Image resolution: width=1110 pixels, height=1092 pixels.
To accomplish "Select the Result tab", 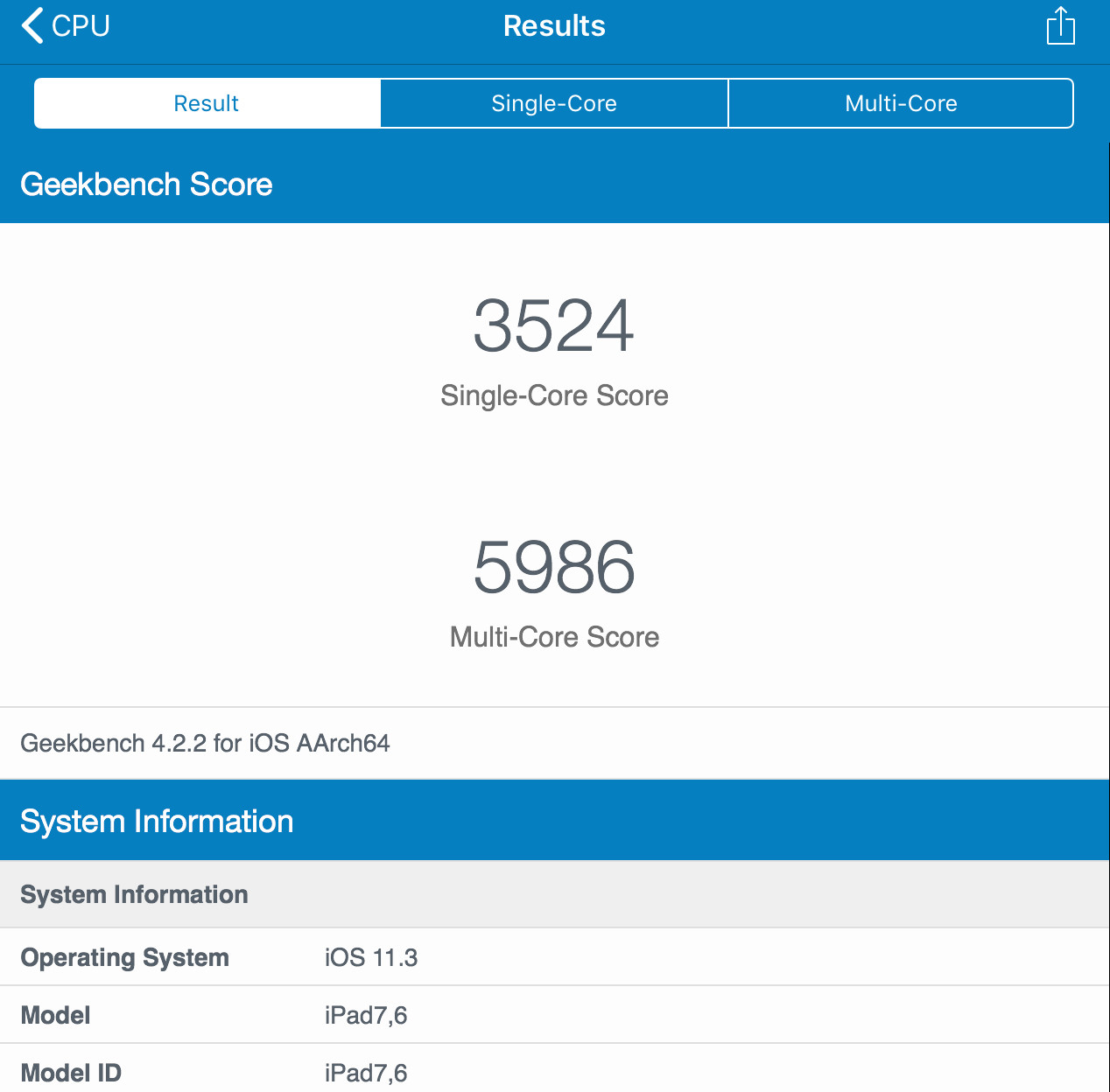I will 206,103.
